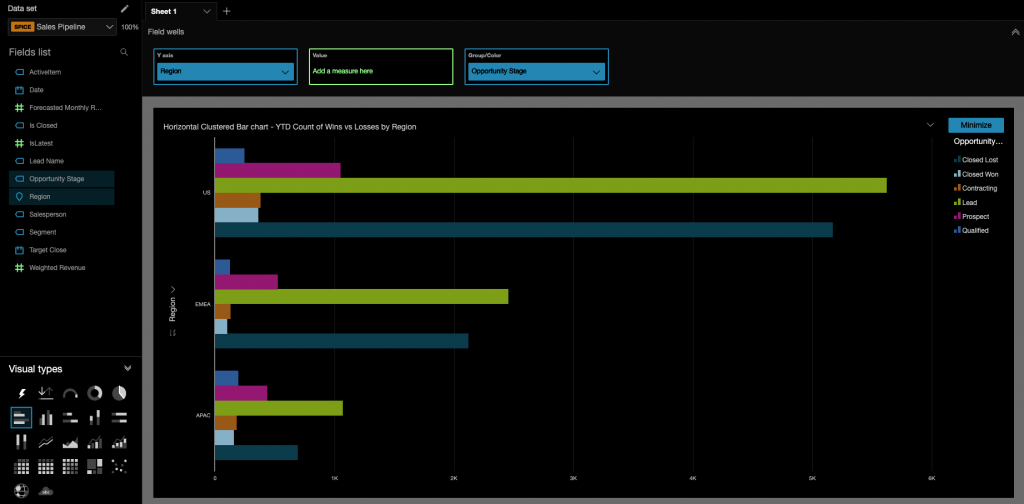This screenshot has height=504, width=1024.
Task: Open the Sheet 1 tab
Action: click(180, 11)
